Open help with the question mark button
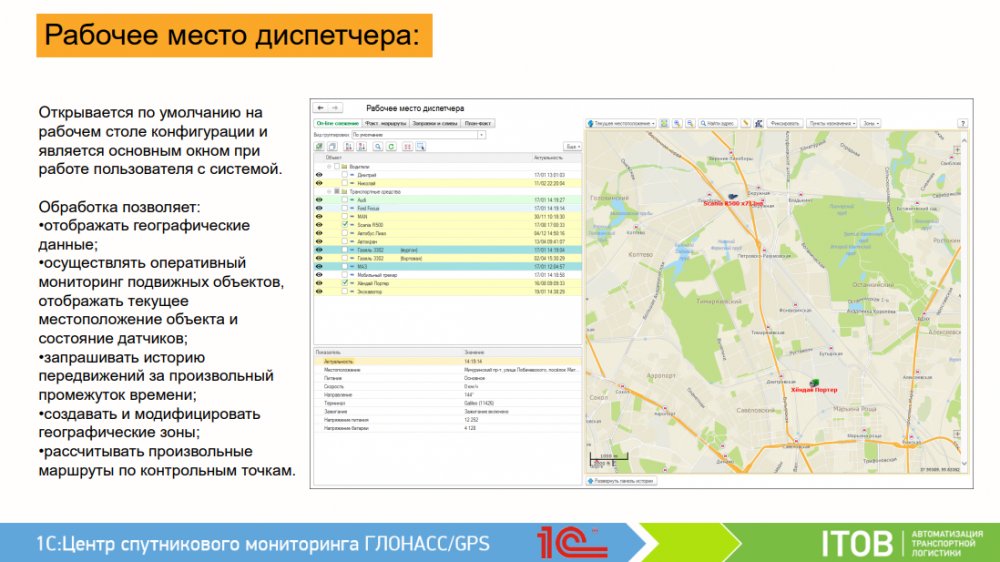 962,123
